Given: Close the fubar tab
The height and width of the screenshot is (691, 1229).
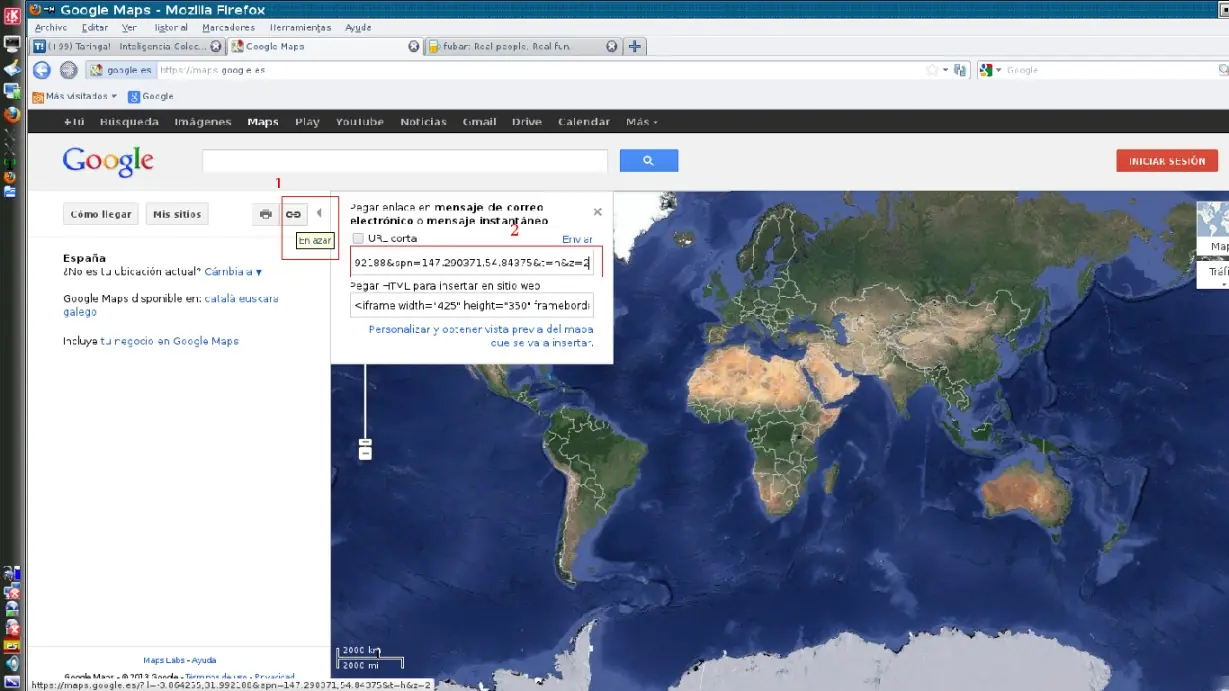Looking at the screenshot, I should pos(612,46).
